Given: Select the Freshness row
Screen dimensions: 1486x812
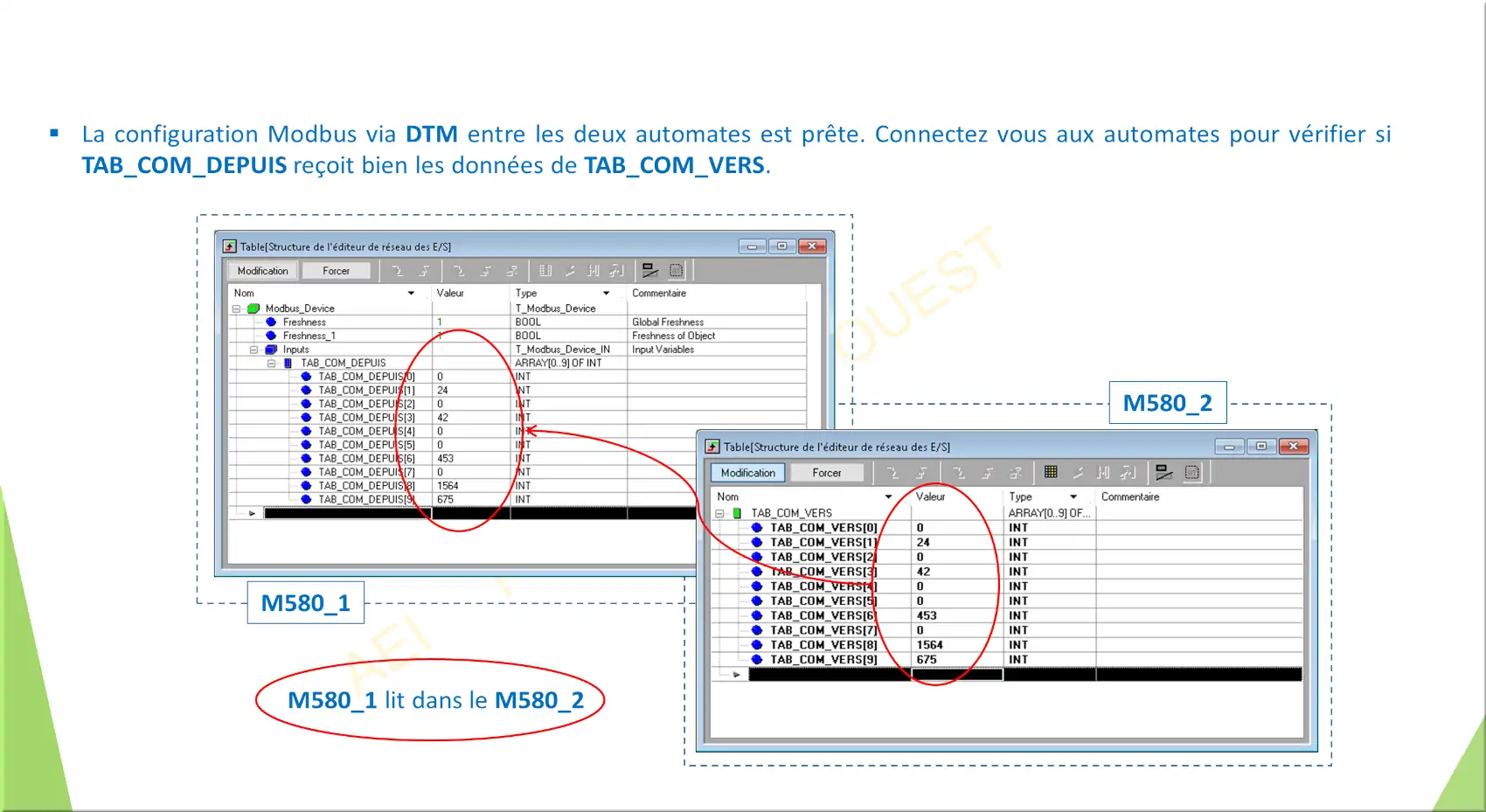Looking at the screenshot, I should [517, 323].
